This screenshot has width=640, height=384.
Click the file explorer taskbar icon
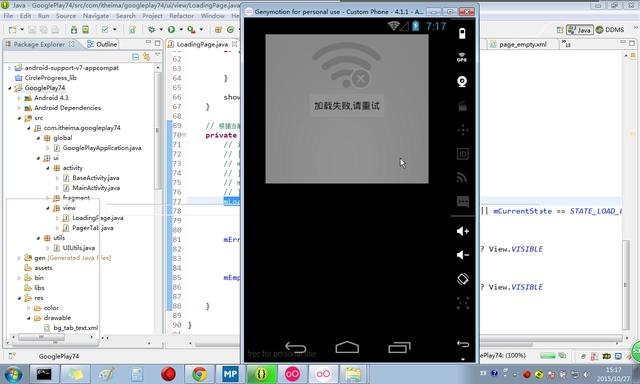point(353,374)
